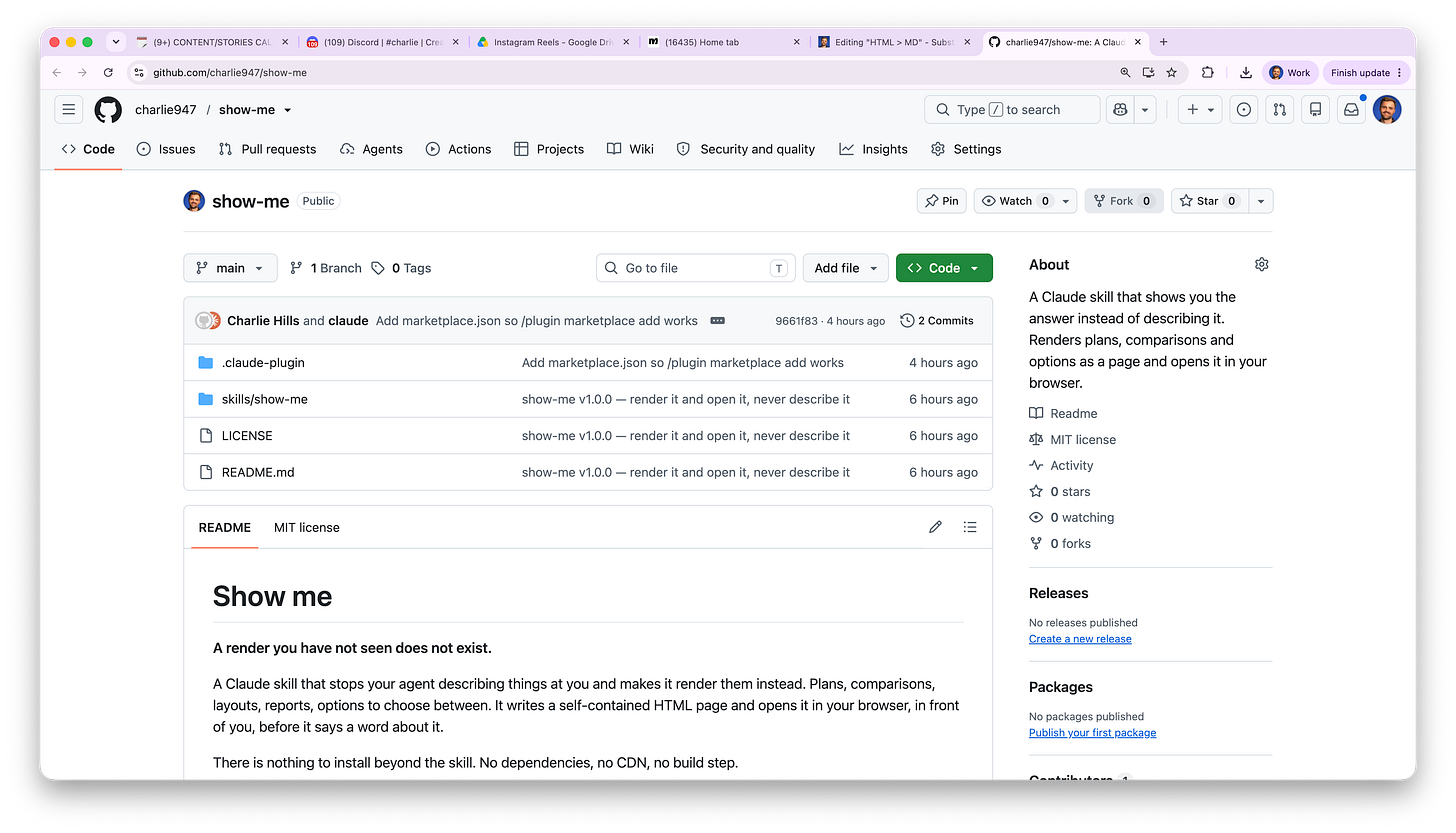Open the Actions tab

click(x=458, y=149)
